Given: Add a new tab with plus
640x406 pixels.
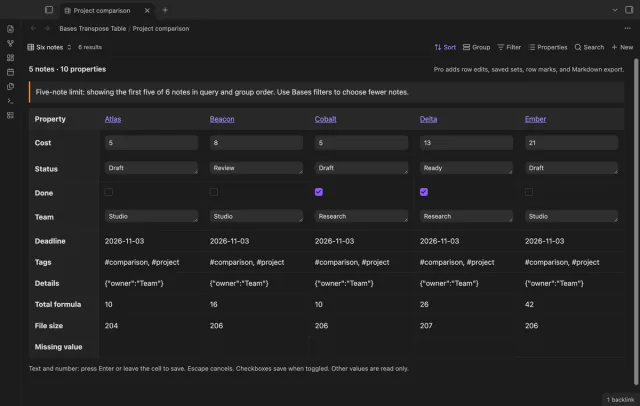Looking at the screenshot, I should [165, 10].
